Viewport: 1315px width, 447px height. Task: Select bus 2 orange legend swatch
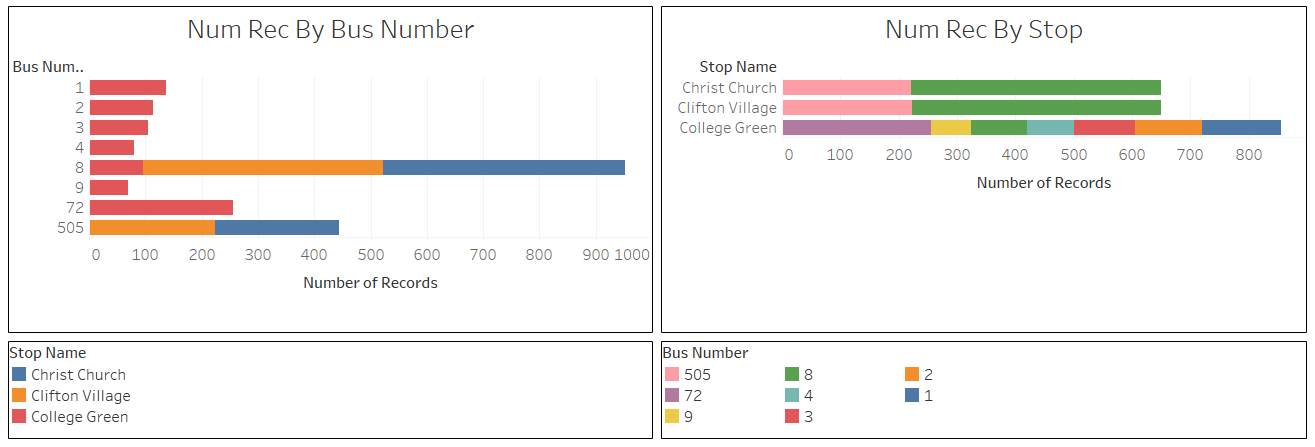[912, 374]
